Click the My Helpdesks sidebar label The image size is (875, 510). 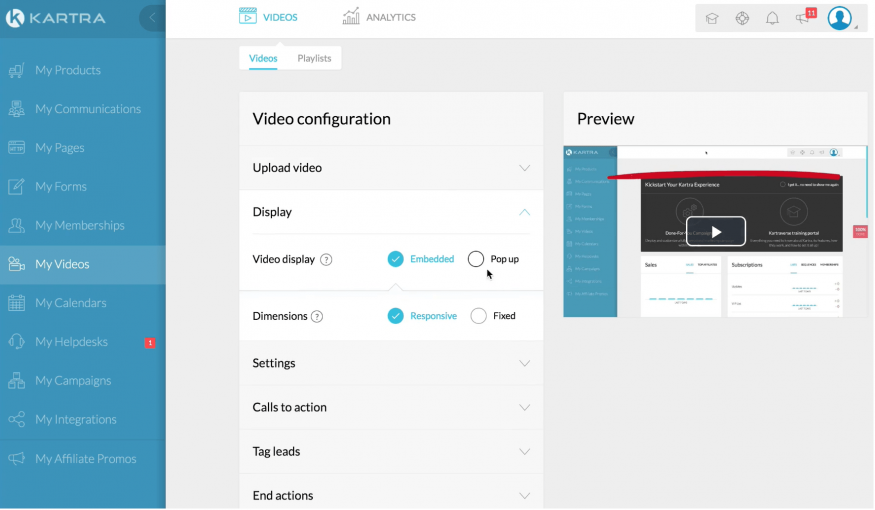(x=71, y=342)
